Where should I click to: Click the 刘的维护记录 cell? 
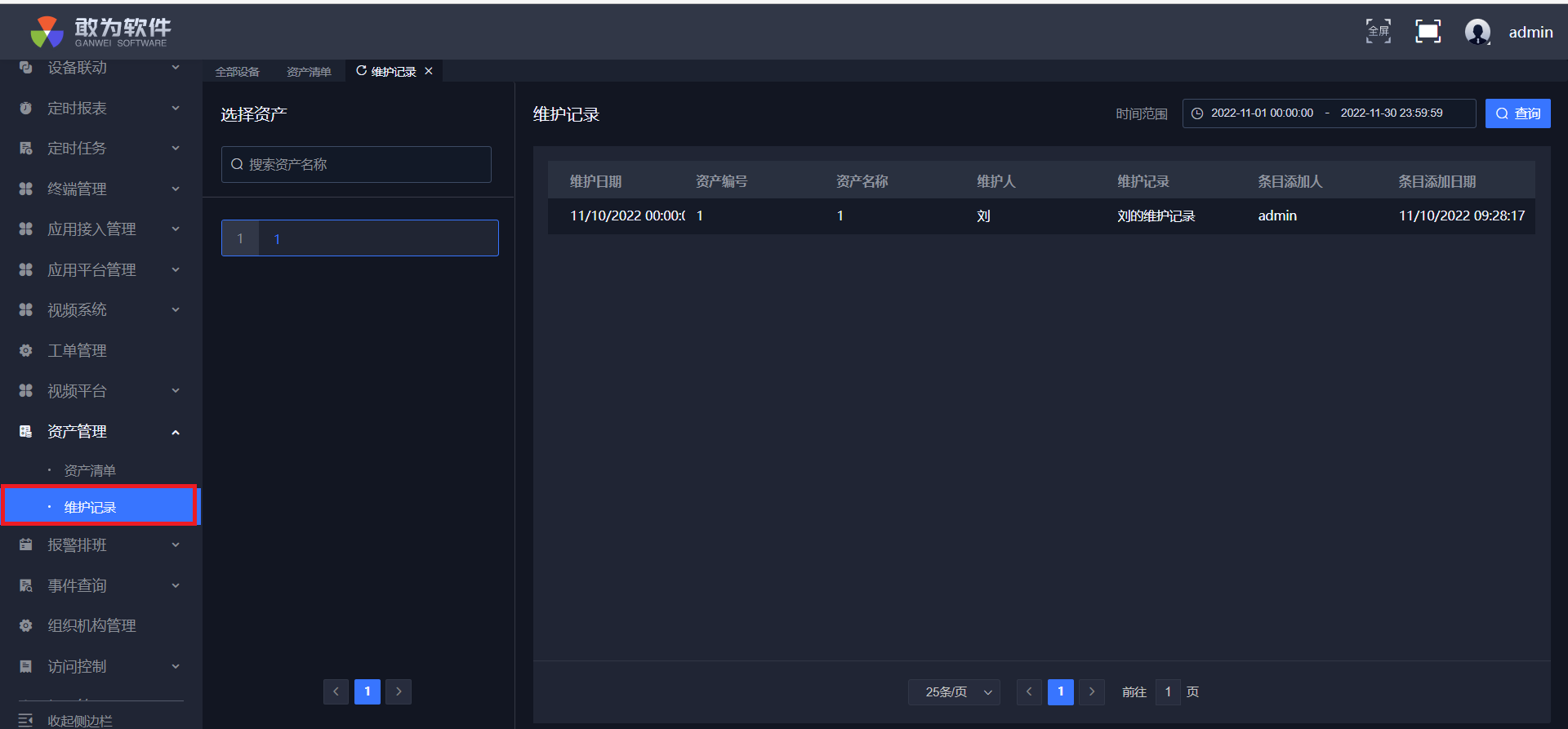(1156, 216)
